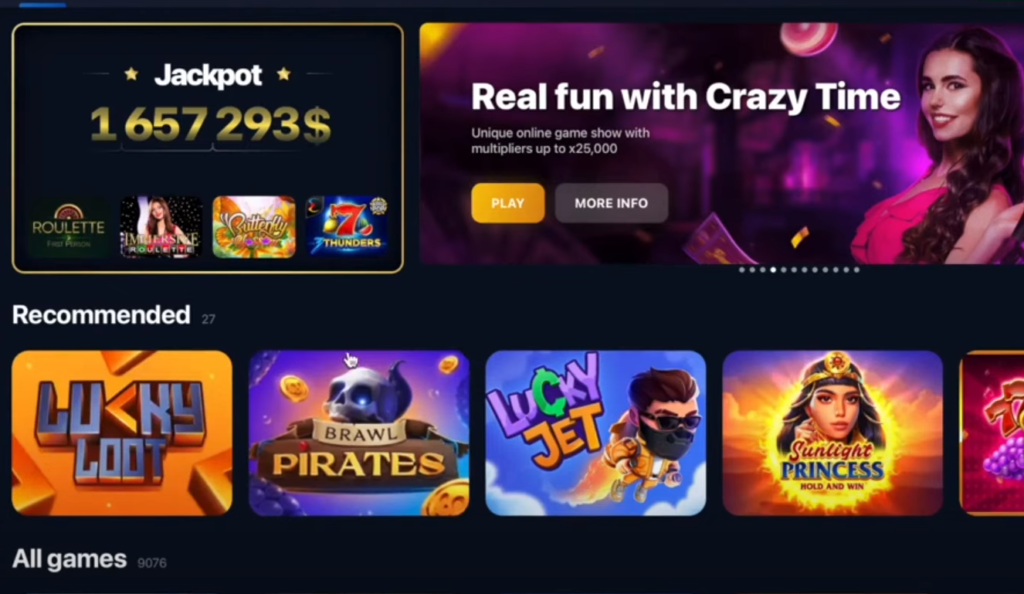Open the Butterfly jackpot game icon
The image size is (1024, 594).
(x=254, y=227)
